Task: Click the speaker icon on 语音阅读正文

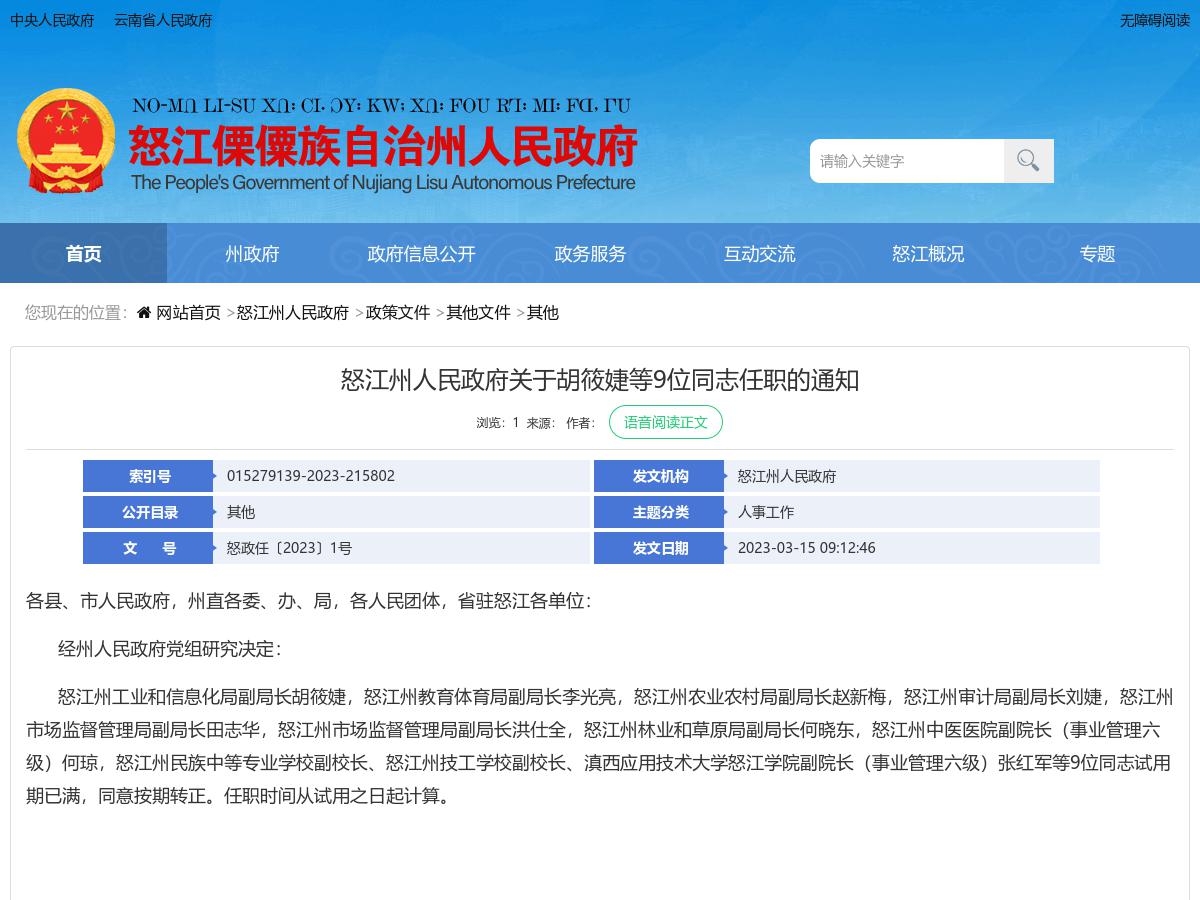Action: pos(624,422)
